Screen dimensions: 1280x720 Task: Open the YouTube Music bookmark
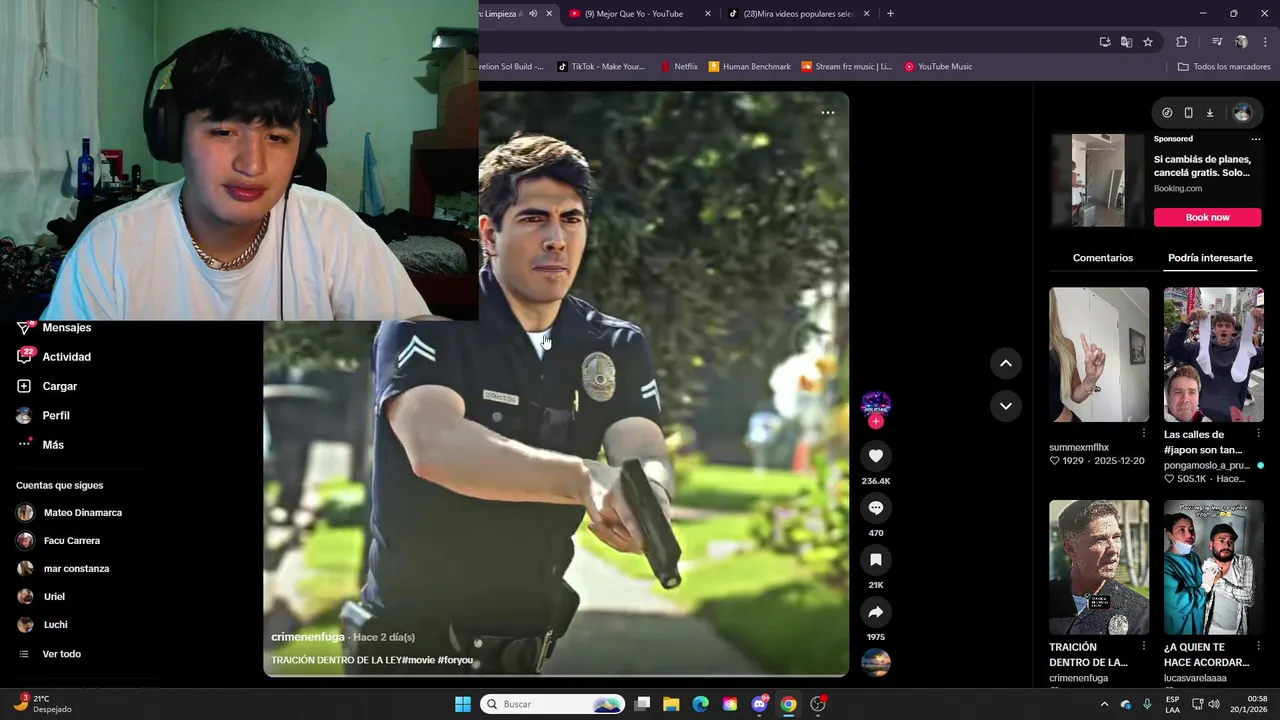click(x=938, y=67)
